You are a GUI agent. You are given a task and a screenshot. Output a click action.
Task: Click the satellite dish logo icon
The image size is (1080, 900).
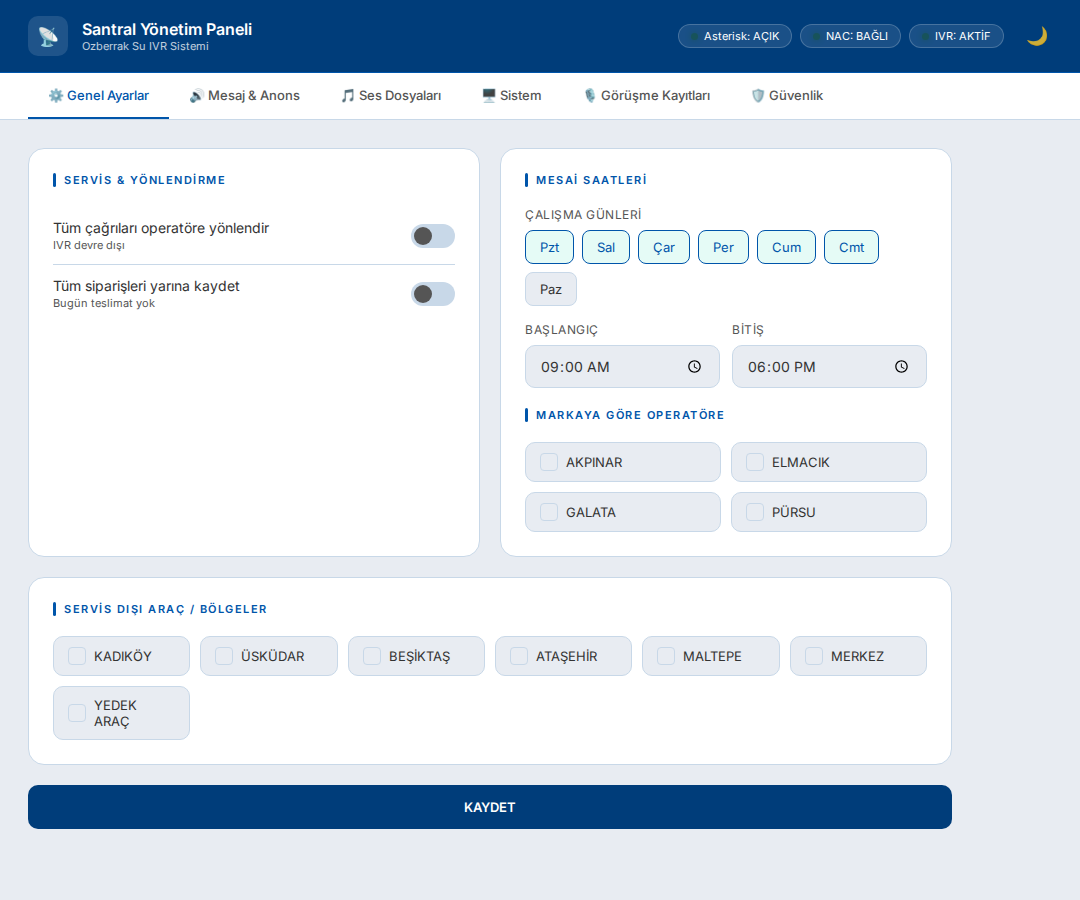click(x=48, y=36)
